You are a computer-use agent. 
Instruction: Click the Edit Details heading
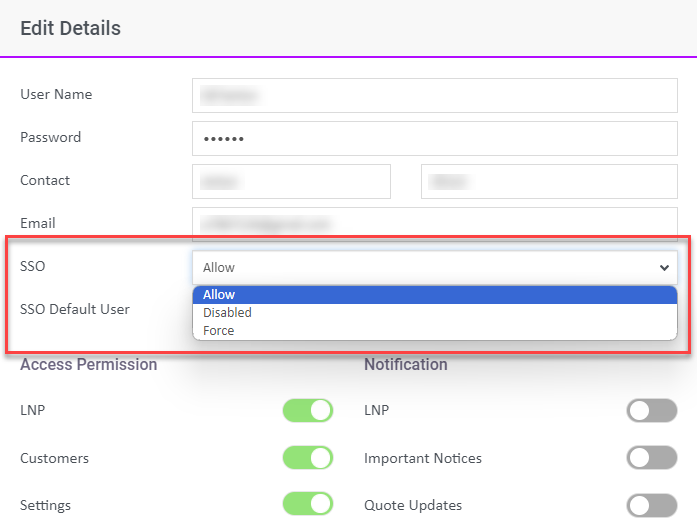(70, 28)
